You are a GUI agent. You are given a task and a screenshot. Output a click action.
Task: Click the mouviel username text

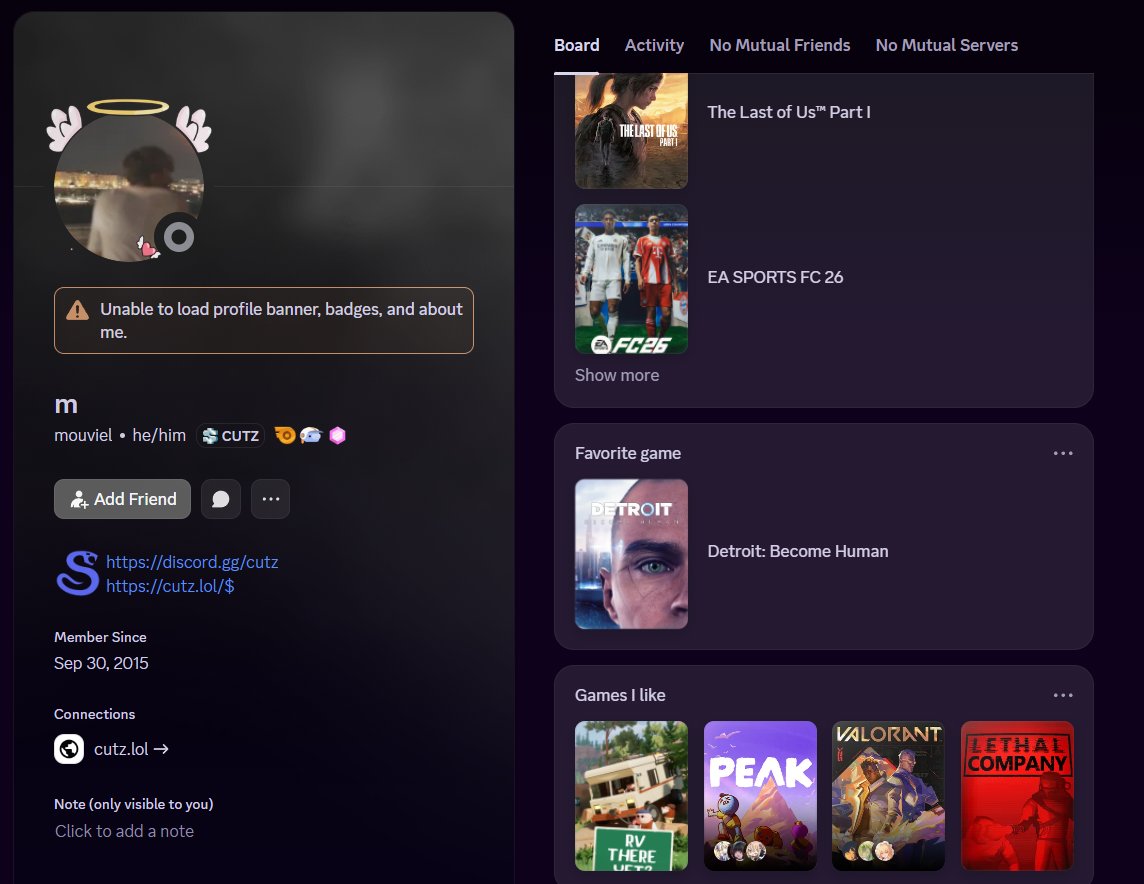click(83, 435)
